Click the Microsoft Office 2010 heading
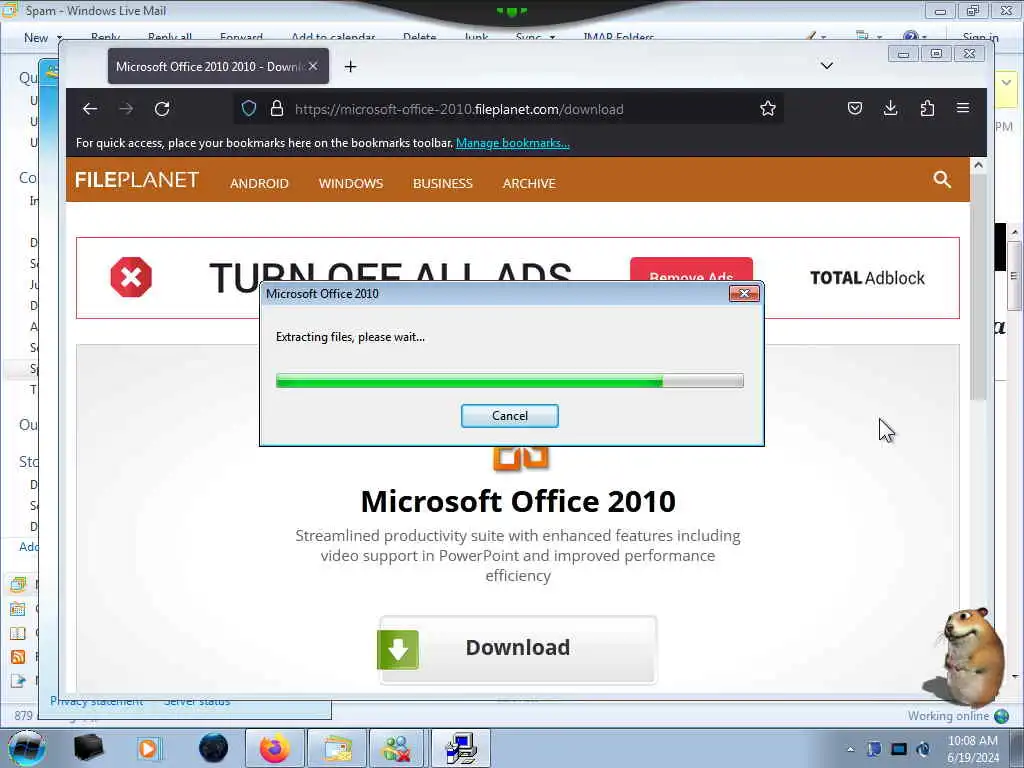 tap(518, 502)
